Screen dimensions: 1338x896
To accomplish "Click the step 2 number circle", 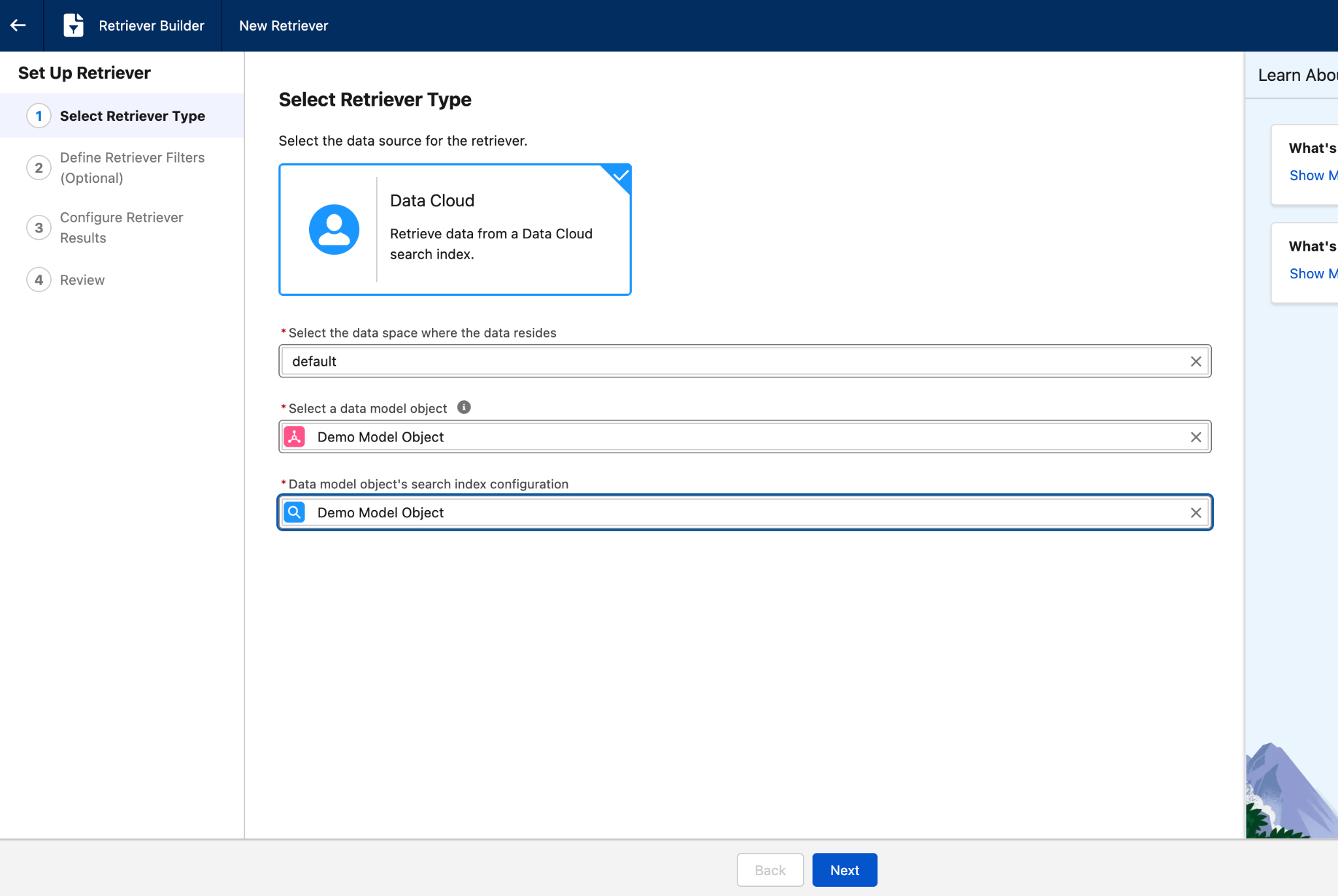I will pyautogui.click(x=39, y=168).
